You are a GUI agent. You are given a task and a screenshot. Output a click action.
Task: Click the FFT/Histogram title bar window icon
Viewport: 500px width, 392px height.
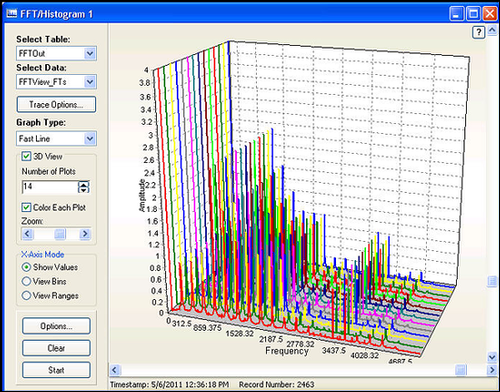[x=12, y=14]
